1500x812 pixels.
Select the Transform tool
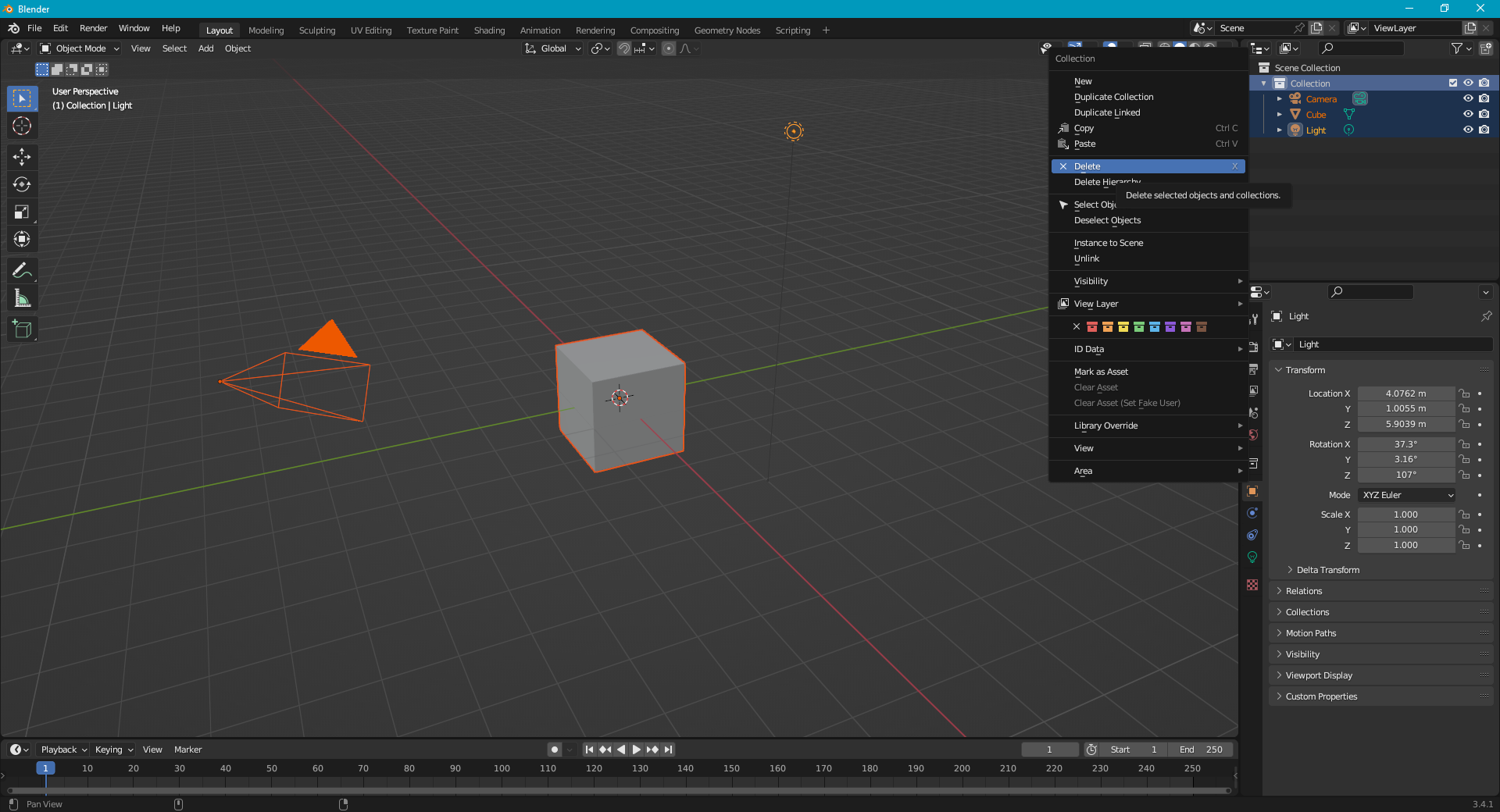pos(22,239)
